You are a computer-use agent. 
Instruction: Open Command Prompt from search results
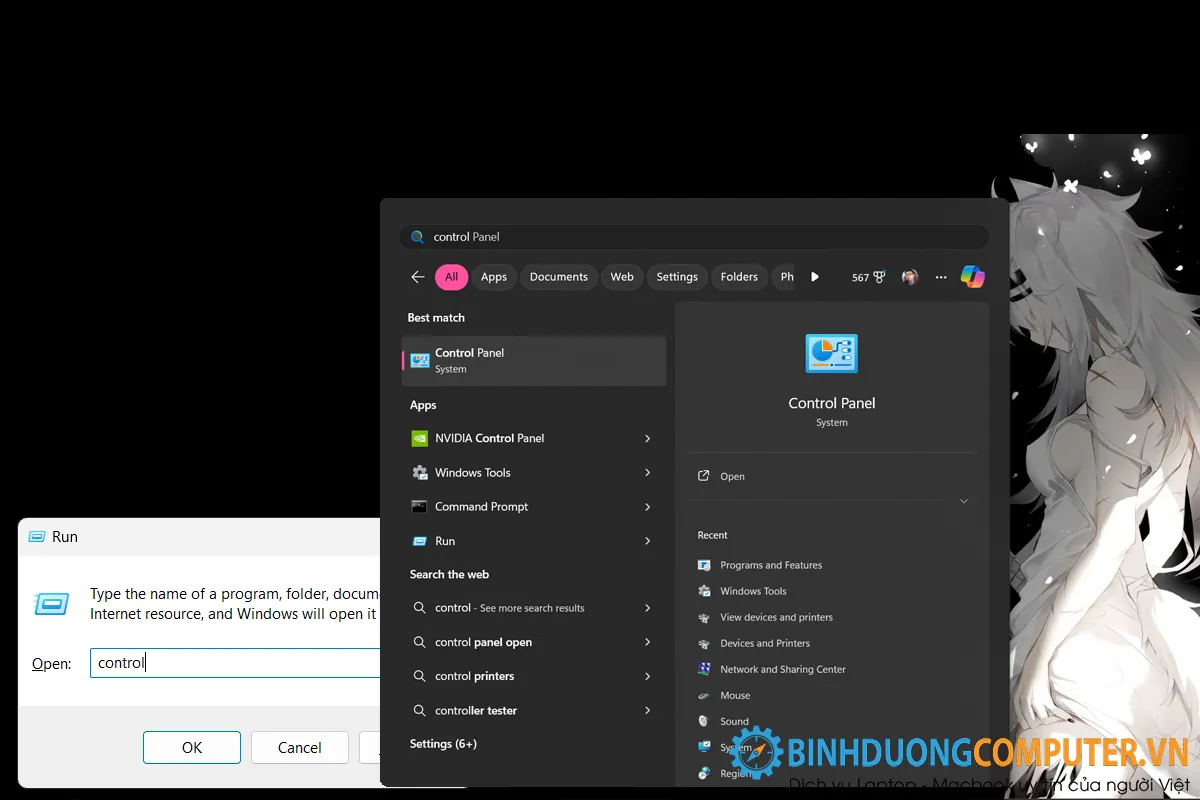pyautogui.click(x=482, y=506)
